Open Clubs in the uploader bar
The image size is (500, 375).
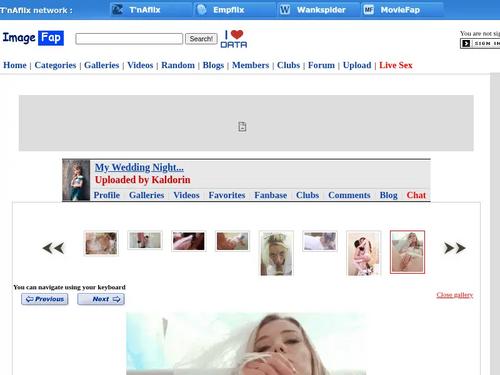pos(307,195)
